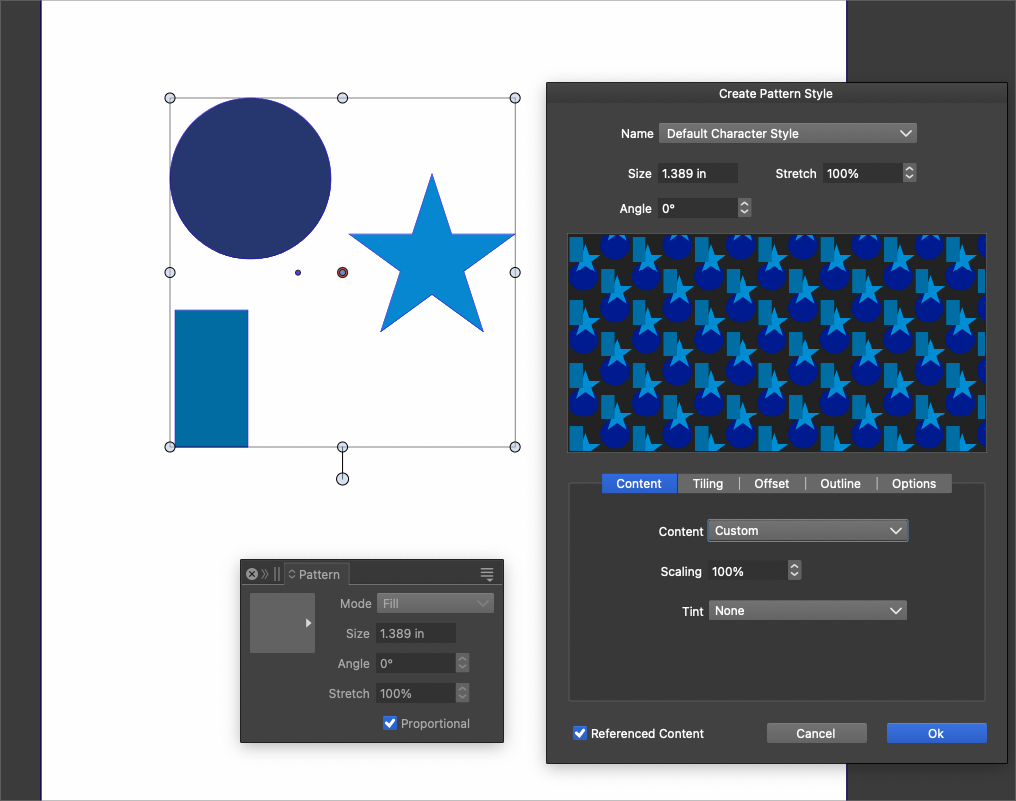
Task: Switch to the Tiling tab
Action: point(707,484)
